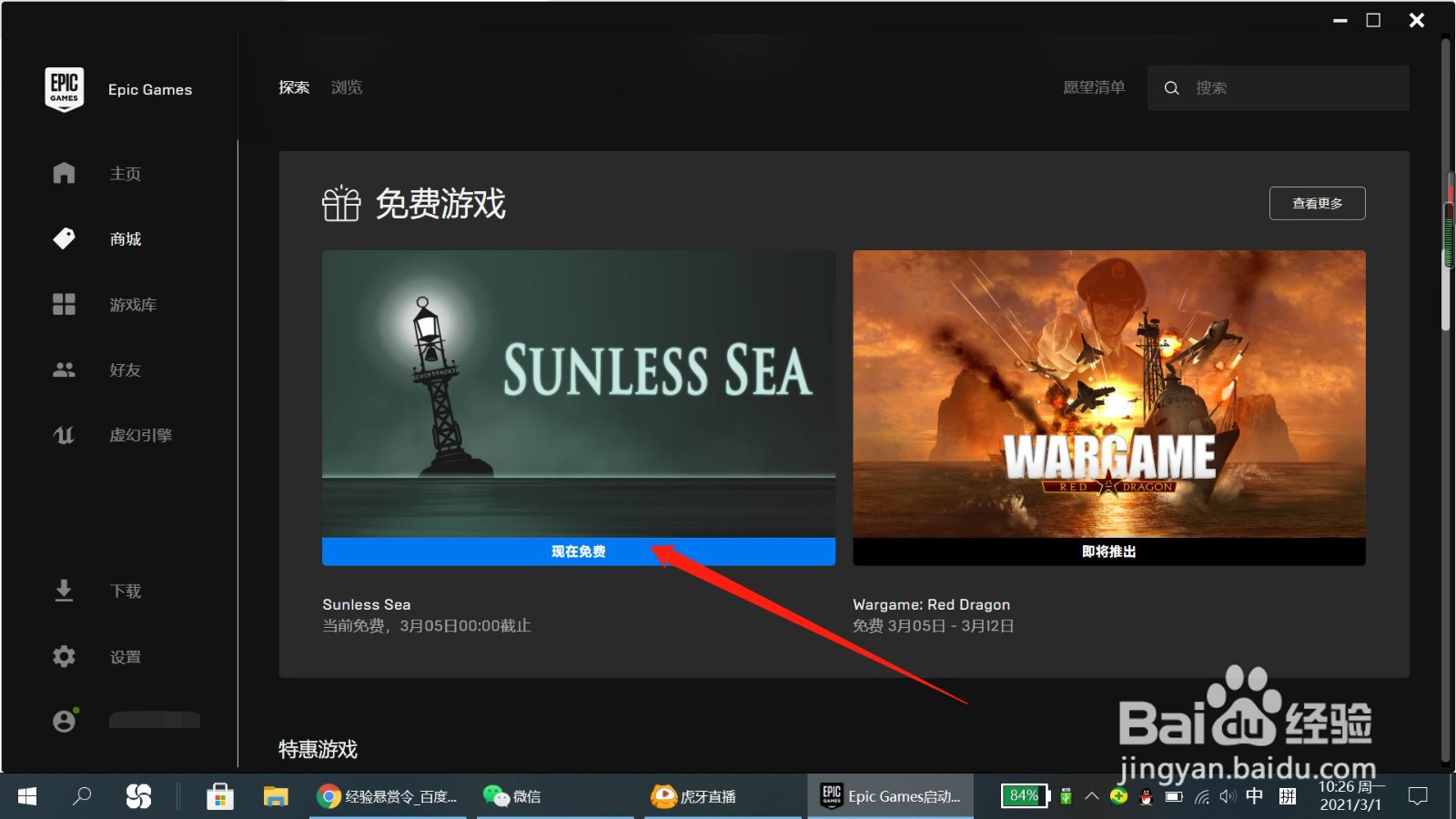The height and width of the screenshot is (819, 1456).
Task: Open the Windows Start menu
Action: [x=27, y=796]
